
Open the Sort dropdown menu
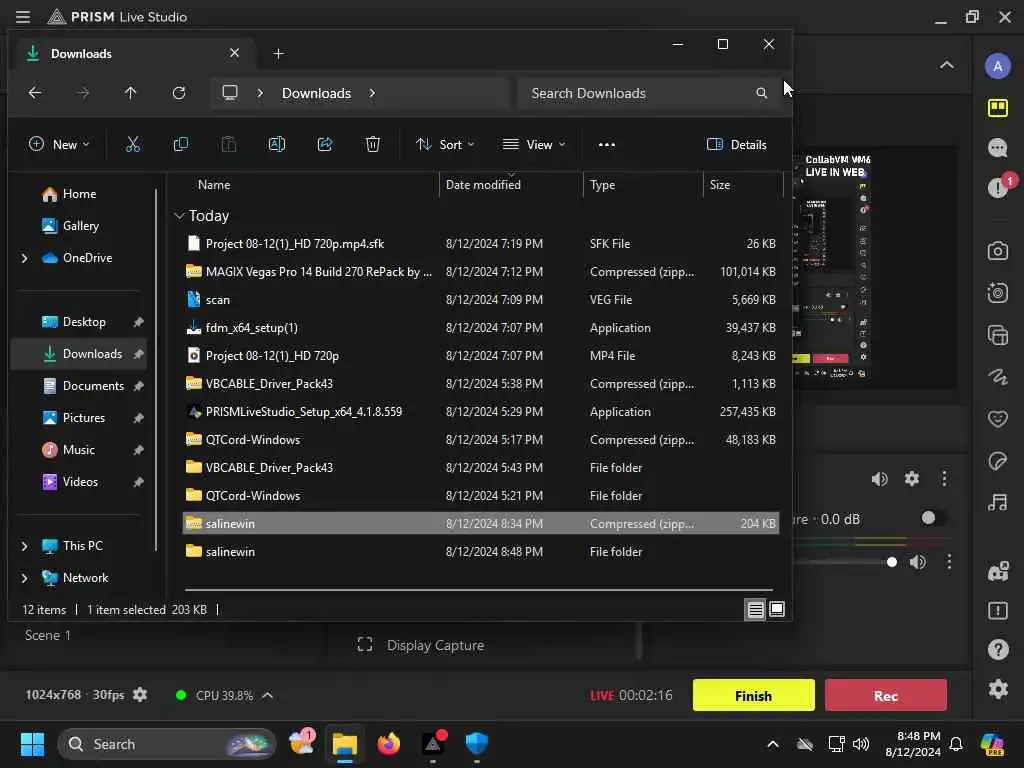tap(445, 144)
